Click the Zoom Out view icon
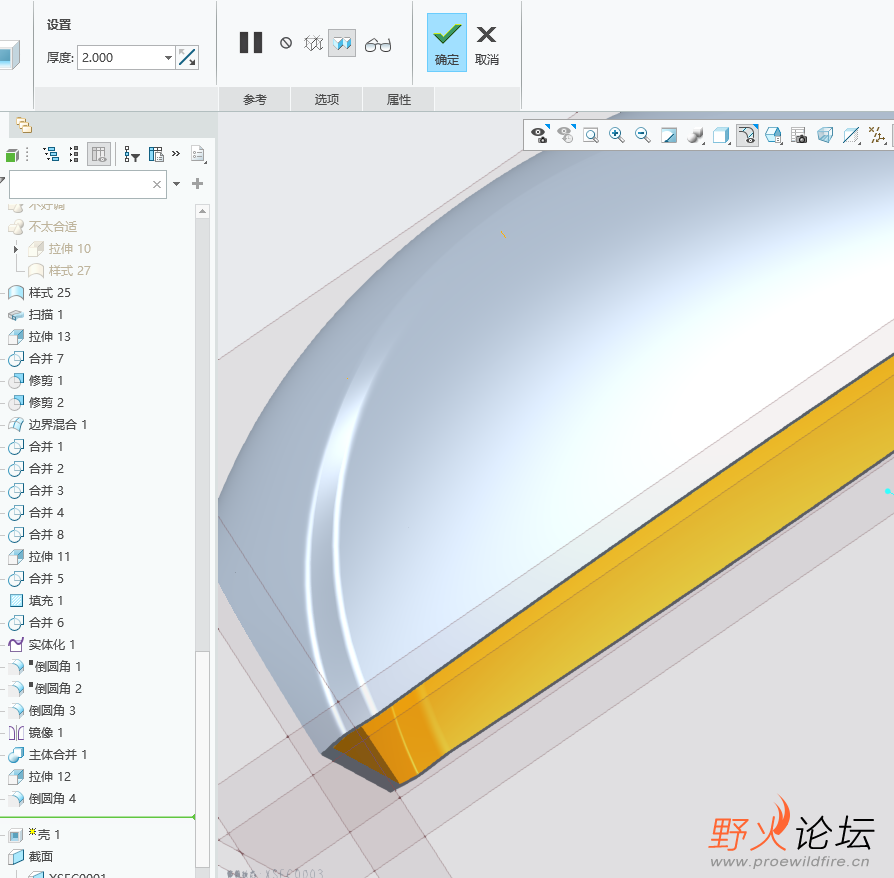The width and height of the screenshot is (894, 878). pos(643,135)
